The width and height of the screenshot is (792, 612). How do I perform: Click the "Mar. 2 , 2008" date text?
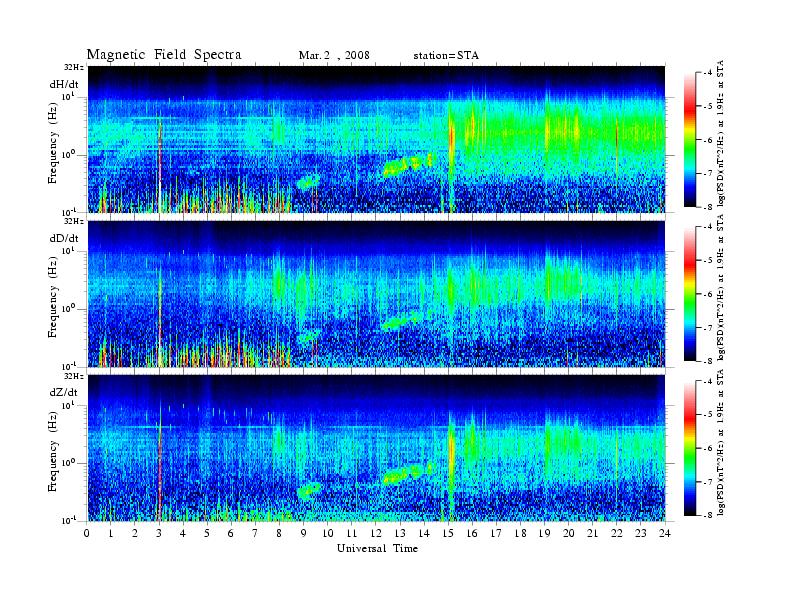334,56
